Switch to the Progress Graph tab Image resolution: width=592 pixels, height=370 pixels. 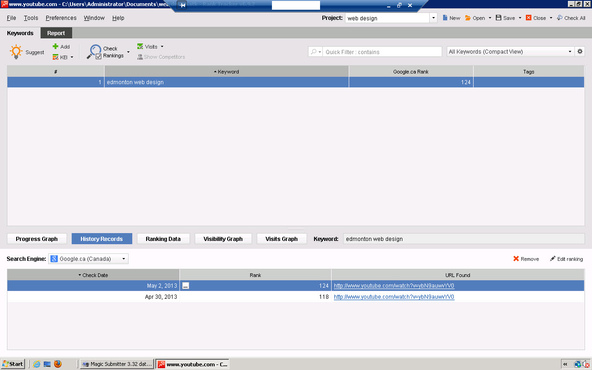click(x=37, y=239)
